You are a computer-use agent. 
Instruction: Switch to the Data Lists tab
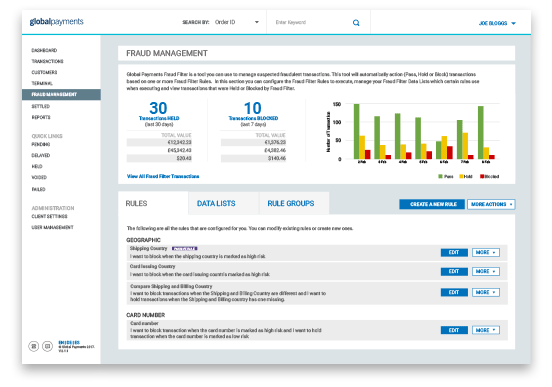click(223, 203)
